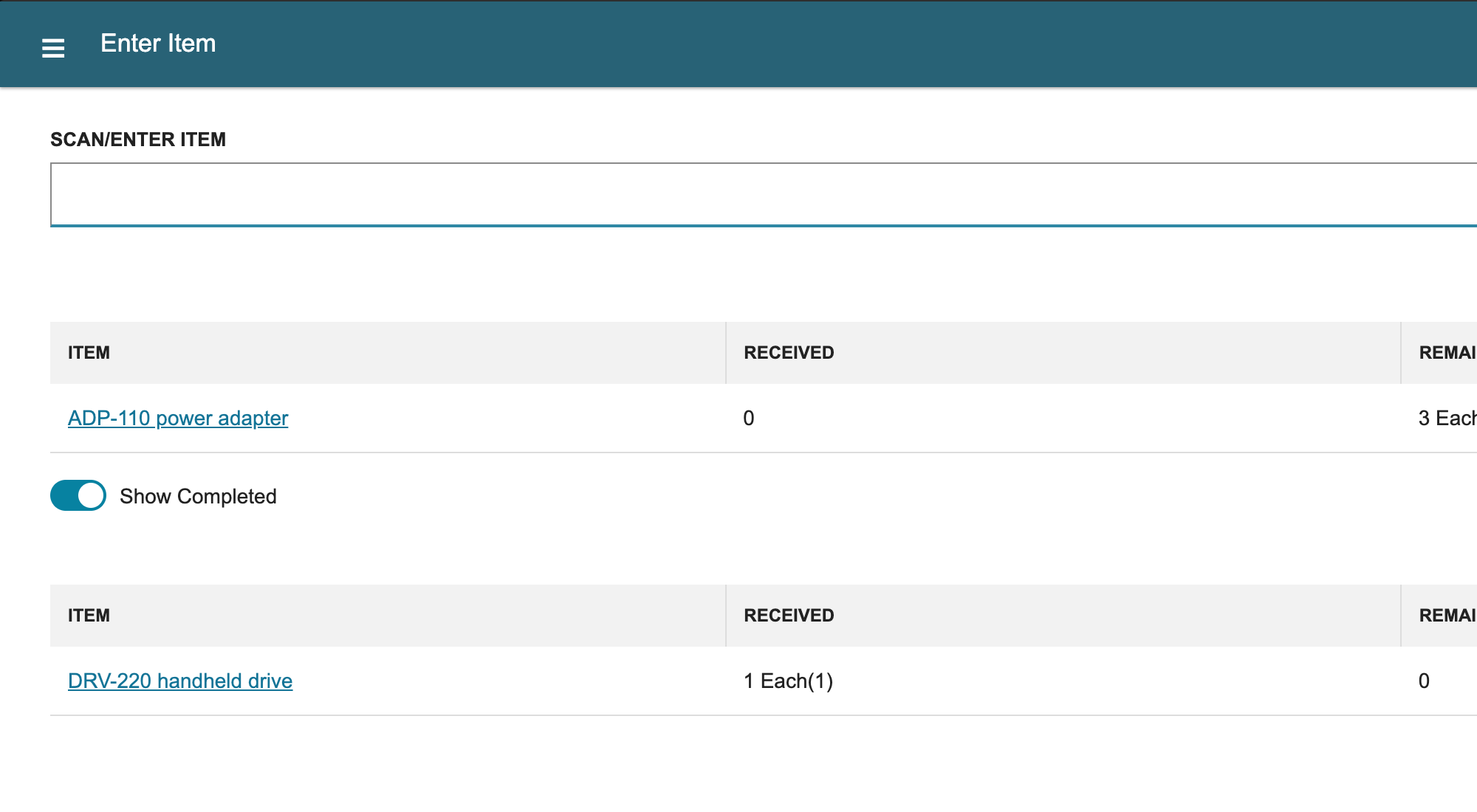Toggle off the Show Completed switch

pos(78,495)
